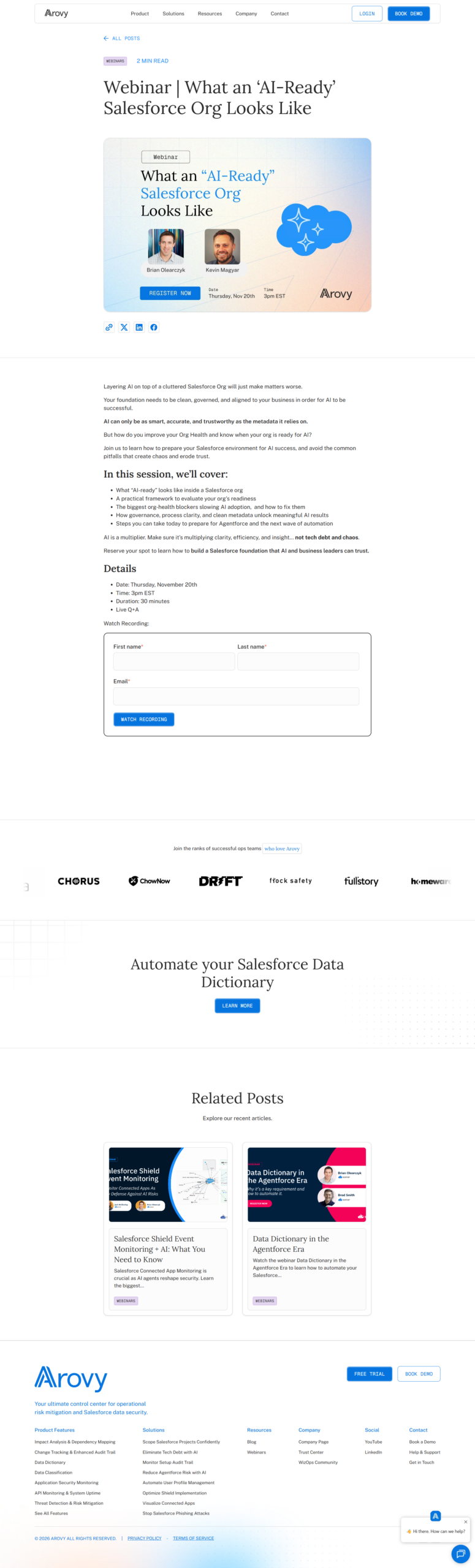Click into the Email input field
This screenshot has height=1568, width=475.
point(236,696)
